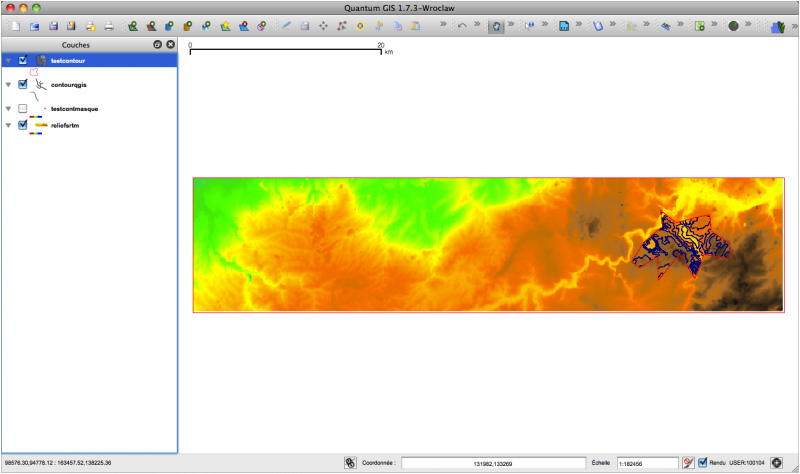Click the Undo arrow icon

(462, 25)
